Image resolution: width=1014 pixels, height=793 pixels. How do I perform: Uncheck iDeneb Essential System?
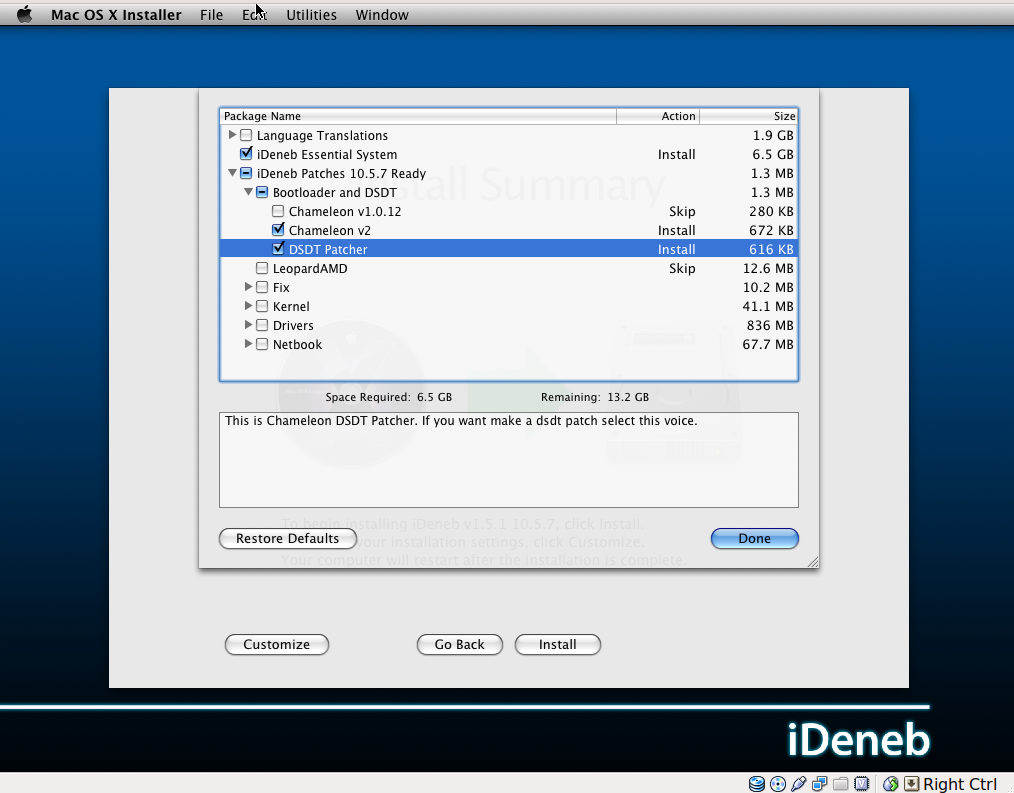click(x=246, y=154)
